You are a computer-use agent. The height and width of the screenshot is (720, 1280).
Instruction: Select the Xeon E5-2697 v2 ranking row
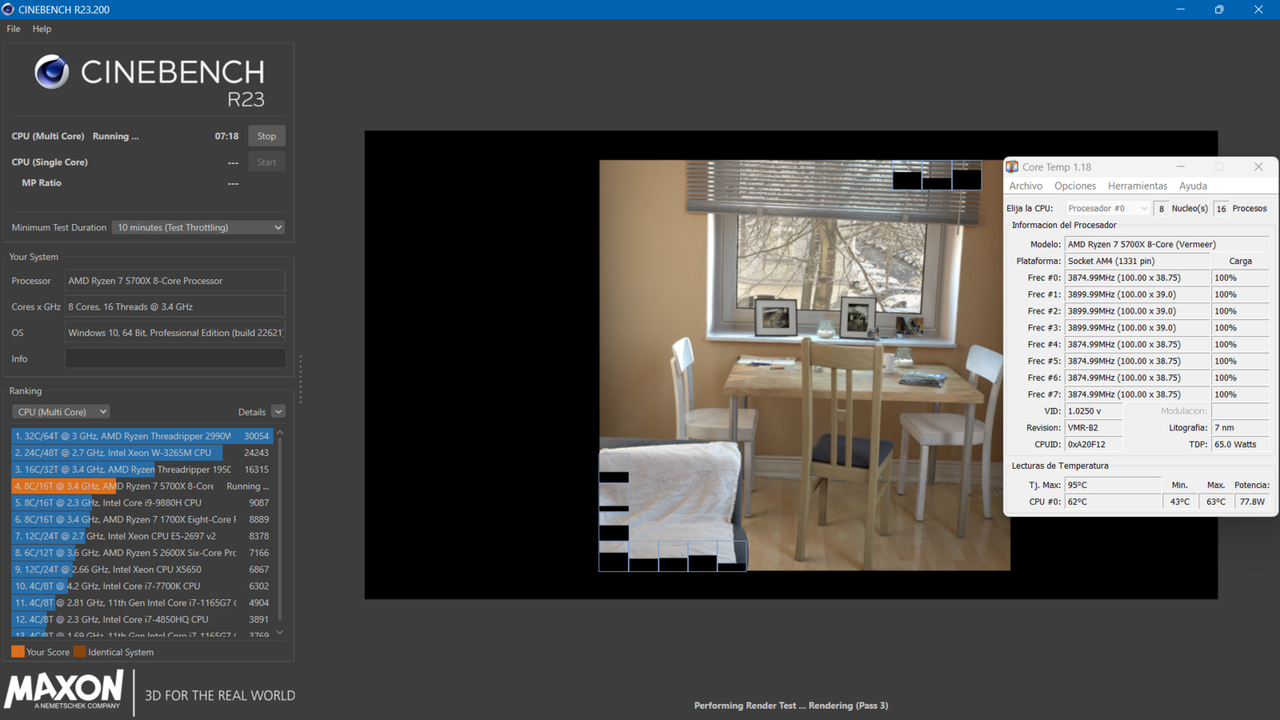[141, 536]
